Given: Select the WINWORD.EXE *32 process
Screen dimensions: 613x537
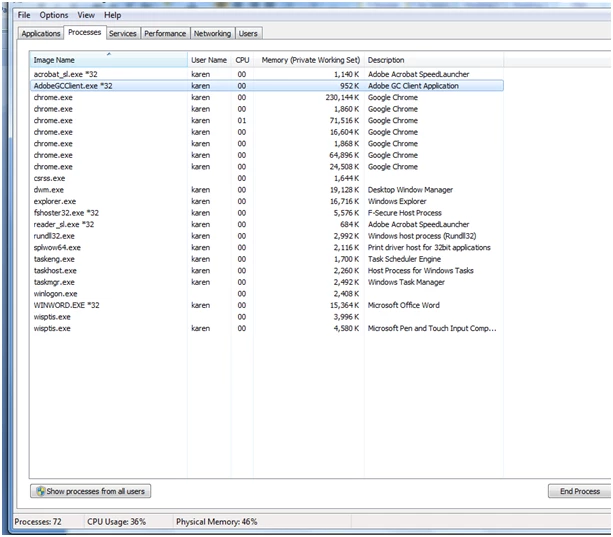Looking at the screenshot, I should [x=267, y=305].
